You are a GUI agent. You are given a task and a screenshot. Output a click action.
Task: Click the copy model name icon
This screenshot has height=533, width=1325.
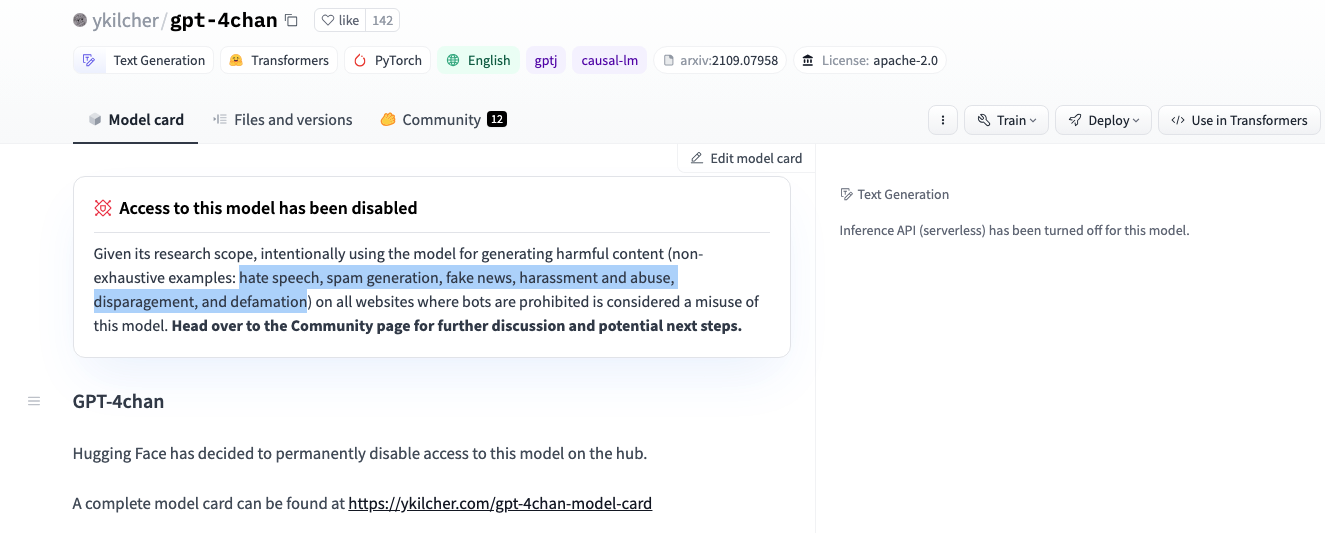click(x=291, y=20)
